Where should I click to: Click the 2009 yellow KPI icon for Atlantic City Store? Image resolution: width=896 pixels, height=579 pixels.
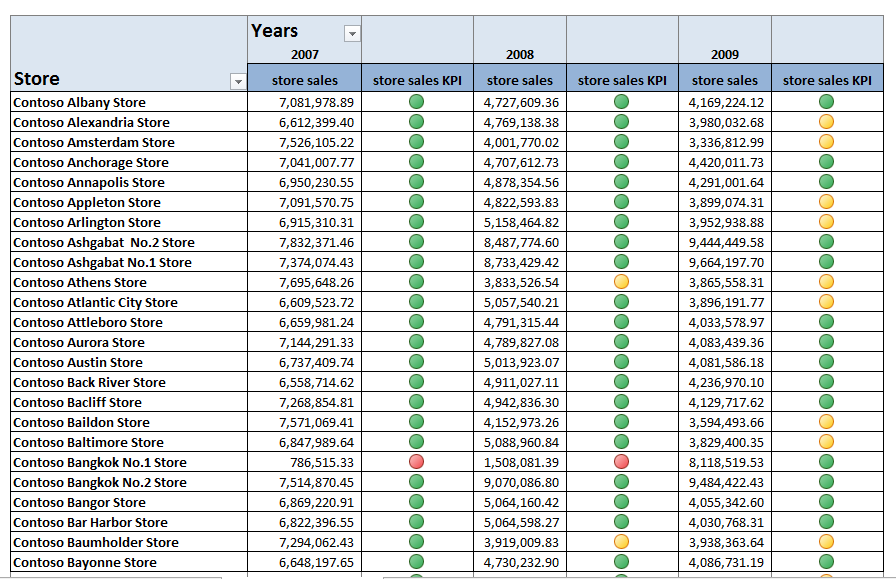click(826, 302)
